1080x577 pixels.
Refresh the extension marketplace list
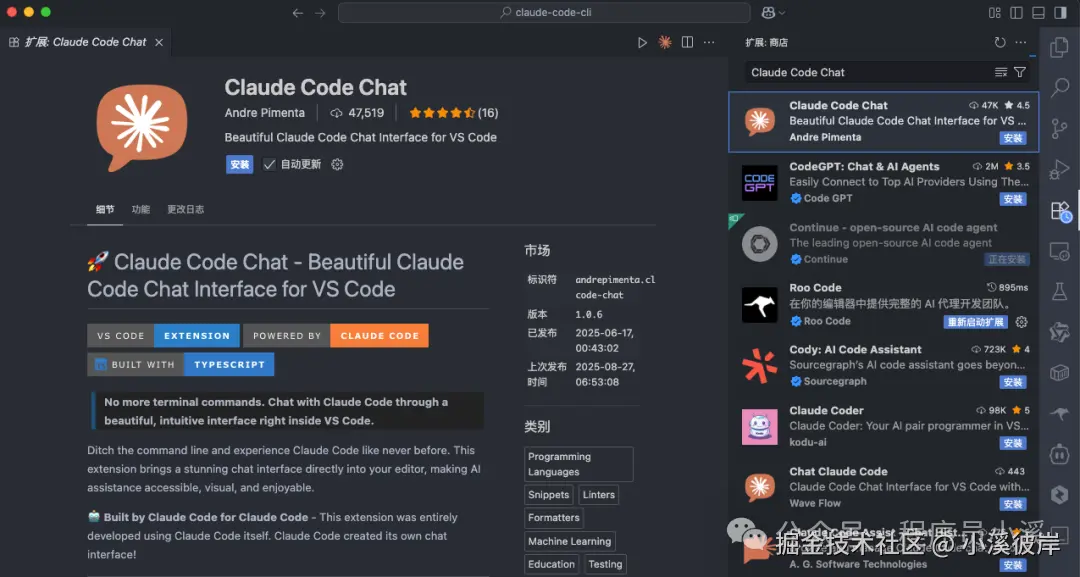tap(999, 42)
